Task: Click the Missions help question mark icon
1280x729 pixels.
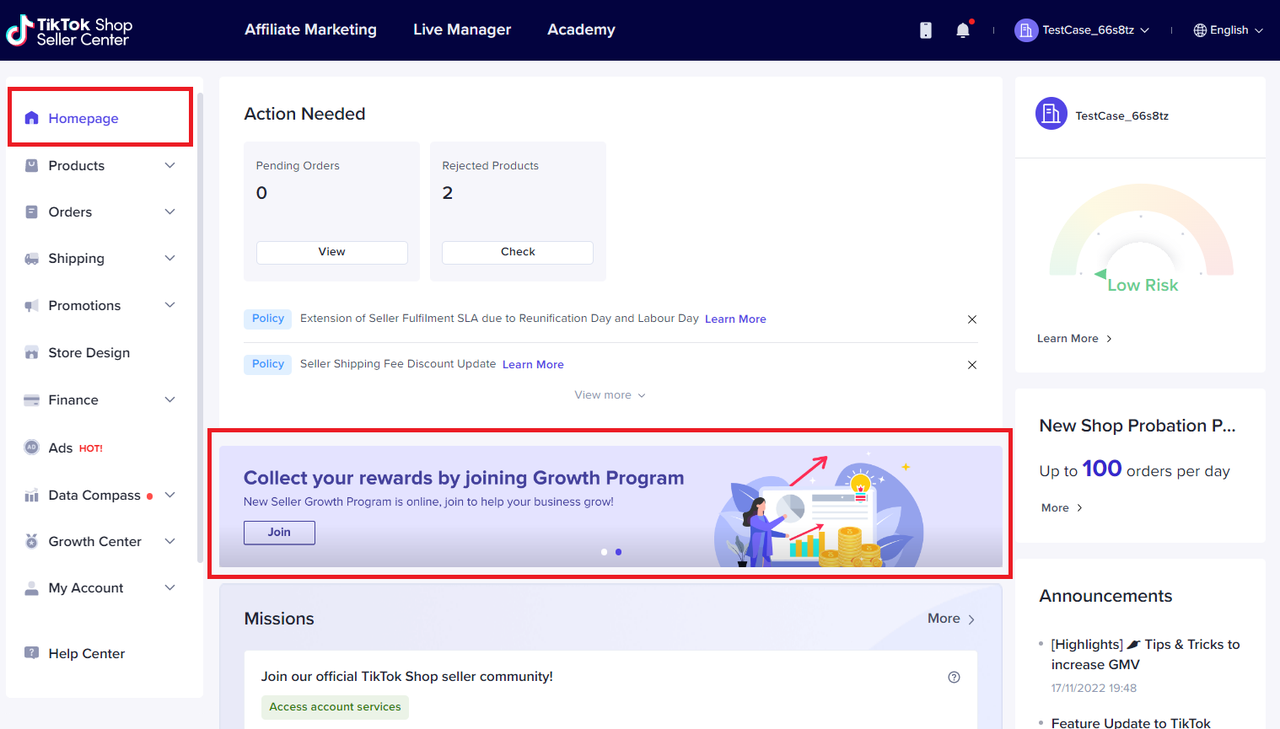Action: (954, 677)
